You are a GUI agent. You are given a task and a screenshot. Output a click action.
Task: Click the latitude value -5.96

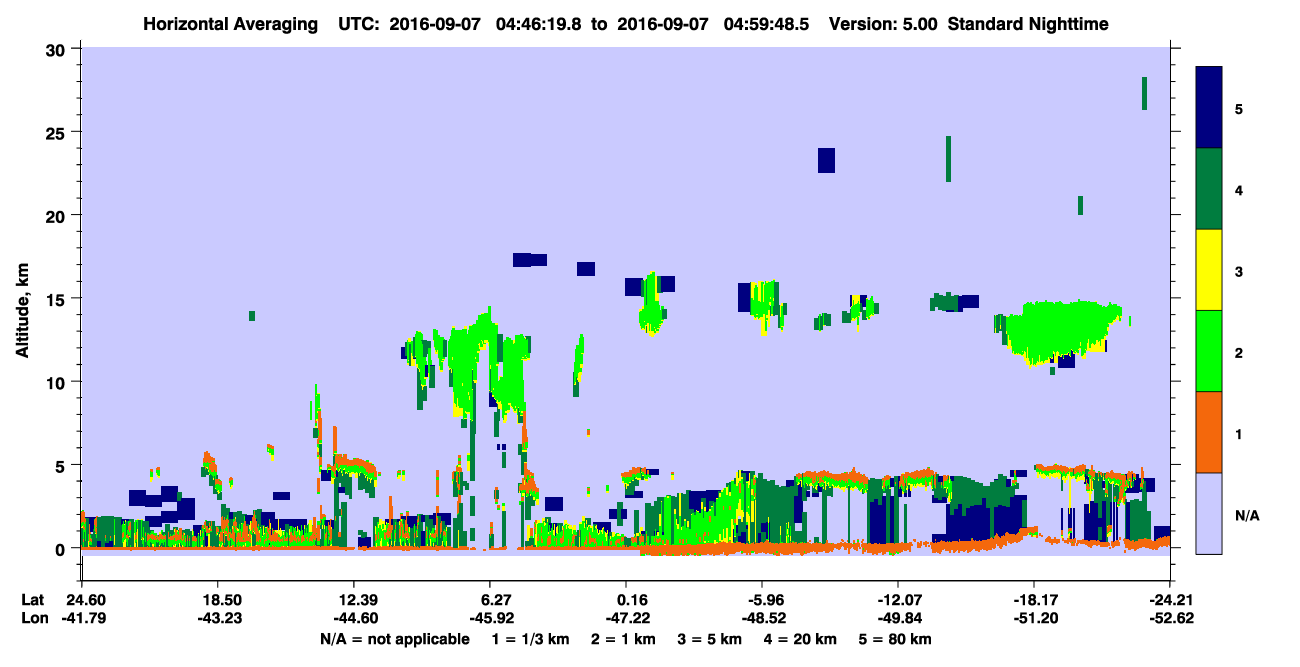[762, 600]
